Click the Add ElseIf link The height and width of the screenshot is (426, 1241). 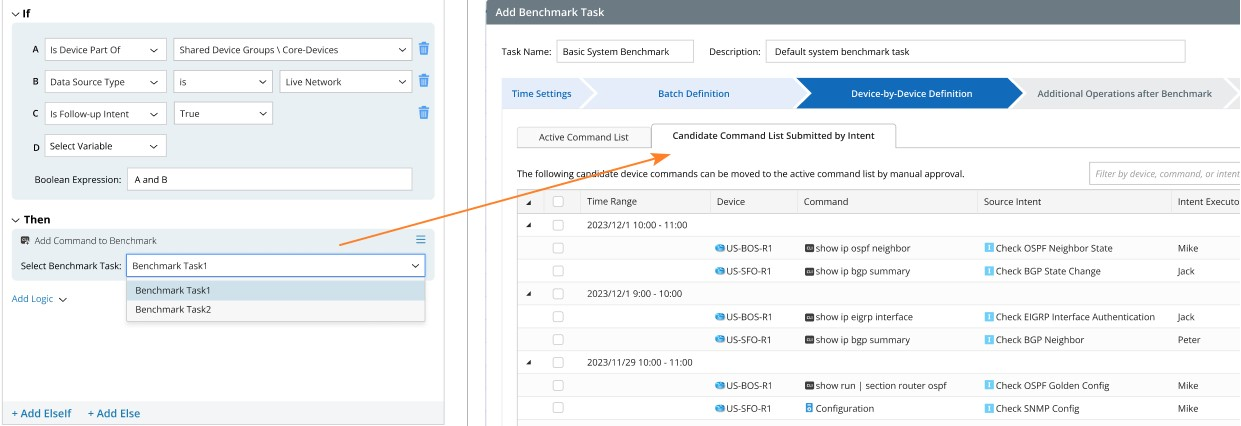pyautogui.click(x=41, y=413)
